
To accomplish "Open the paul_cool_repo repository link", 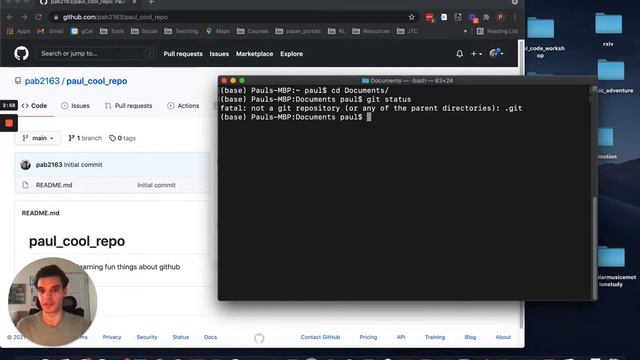I will click(x=97, y=81).
